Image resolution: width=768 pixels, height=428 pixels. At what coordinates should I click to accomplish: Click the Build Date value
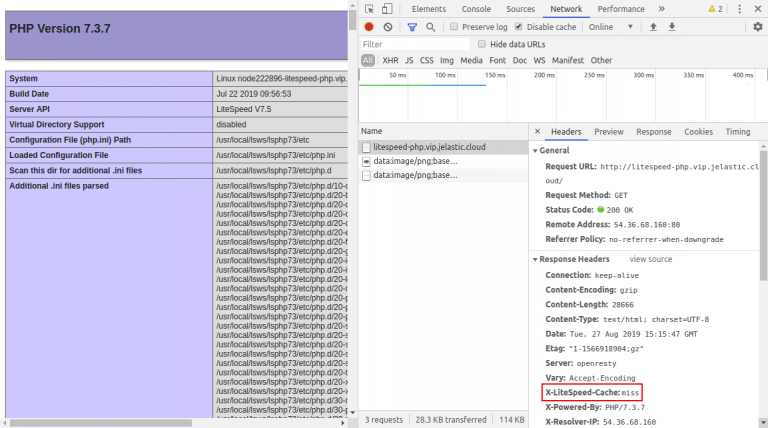click(254, 94)
